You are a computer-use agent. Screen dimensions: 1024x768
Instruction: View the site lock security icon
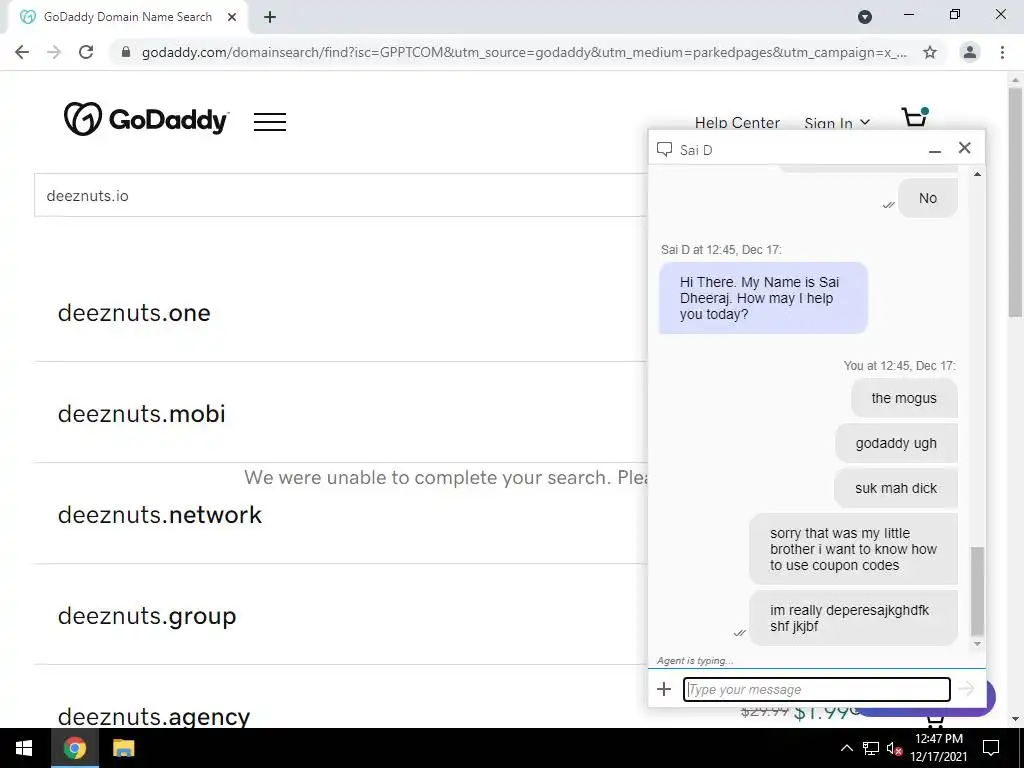click(126, 52)
